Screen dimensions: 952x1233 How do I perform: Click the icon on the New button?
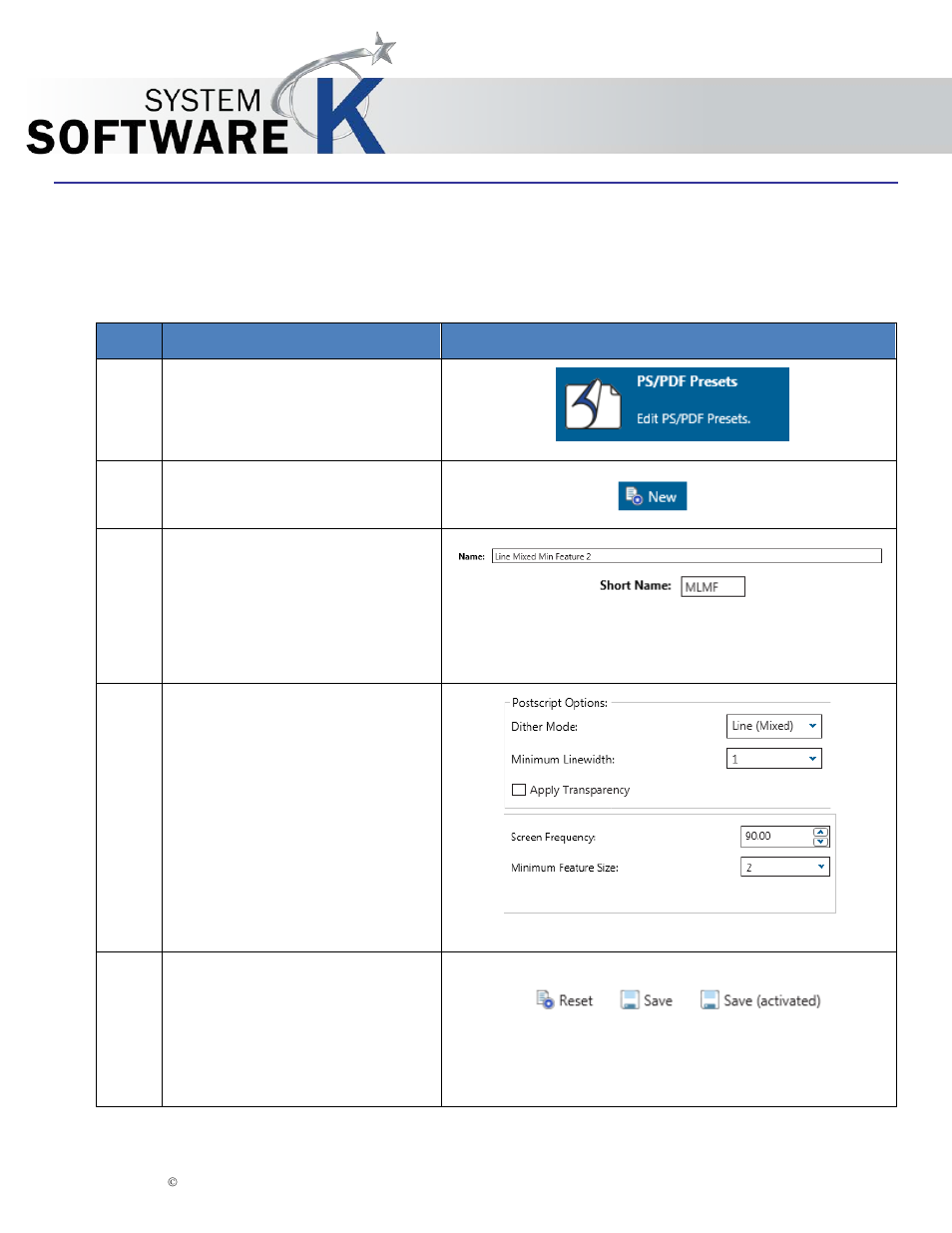pyautogui.click(x=634, y=496)
